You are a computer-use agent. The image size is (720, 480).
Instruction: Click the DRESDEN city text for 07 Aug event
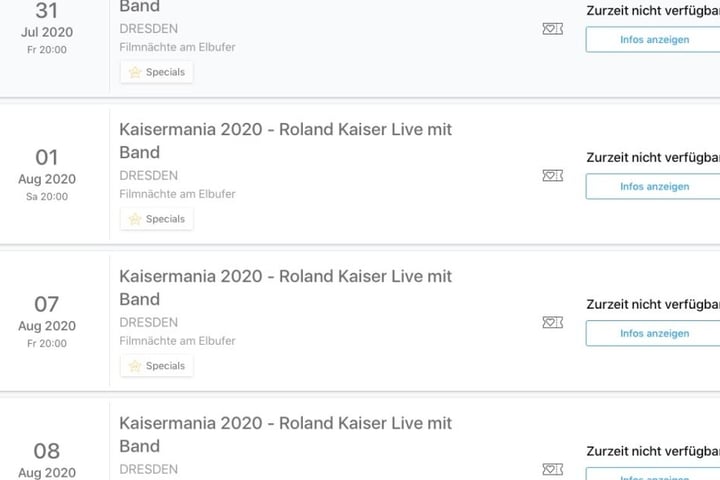tap(148, 322)
